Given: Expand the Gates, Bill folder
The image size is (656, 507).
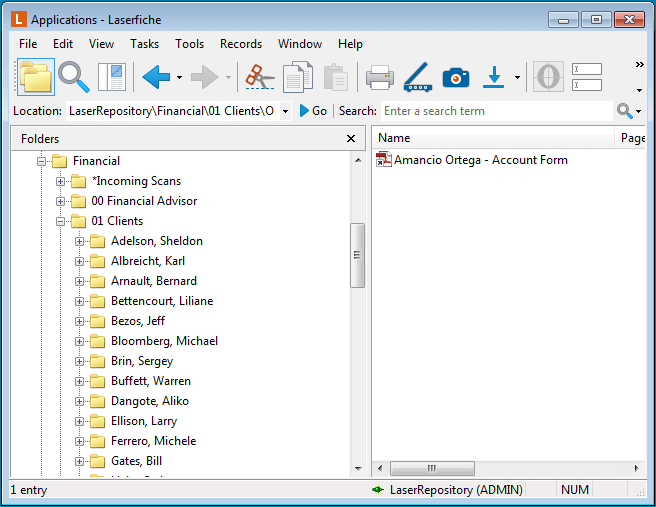Looking at the screenshot, I should pos(79,461).
